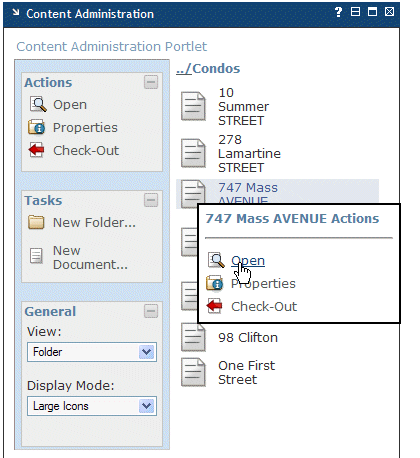
Task: Click the 98 Clifton document icon
Action: pyautogui.click(x=193, y=337)
